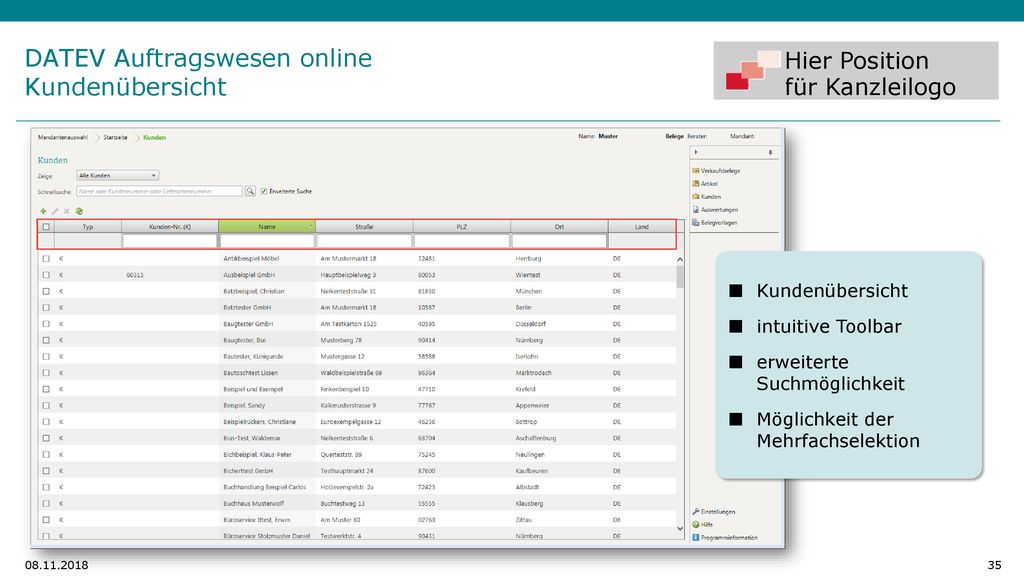
Task: Click the city cell Aschaffenburg
Action: (x=536, y=438)
